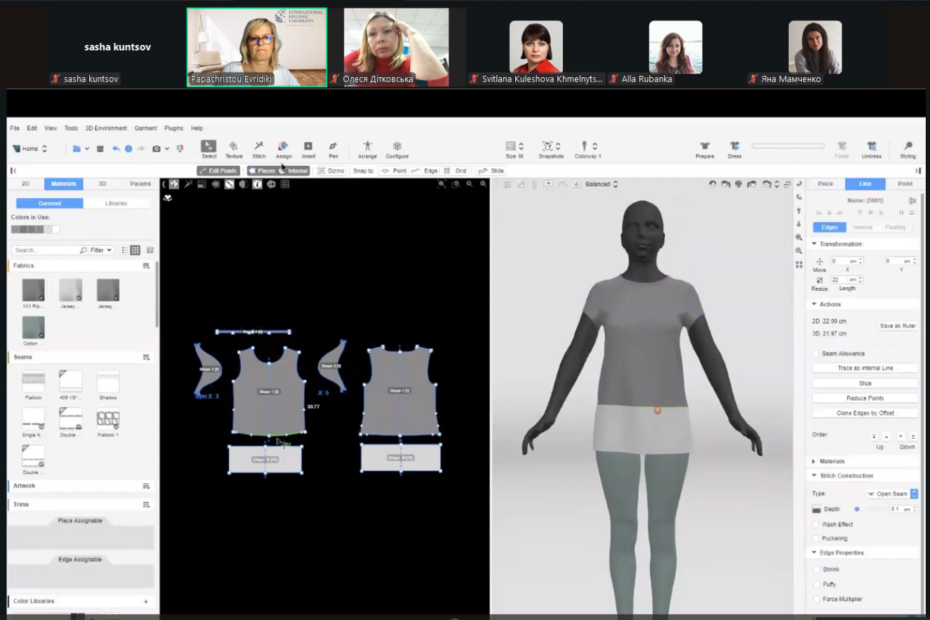
Task: Expand the Materials section in right panel
Action: click(x=831, y=461)
